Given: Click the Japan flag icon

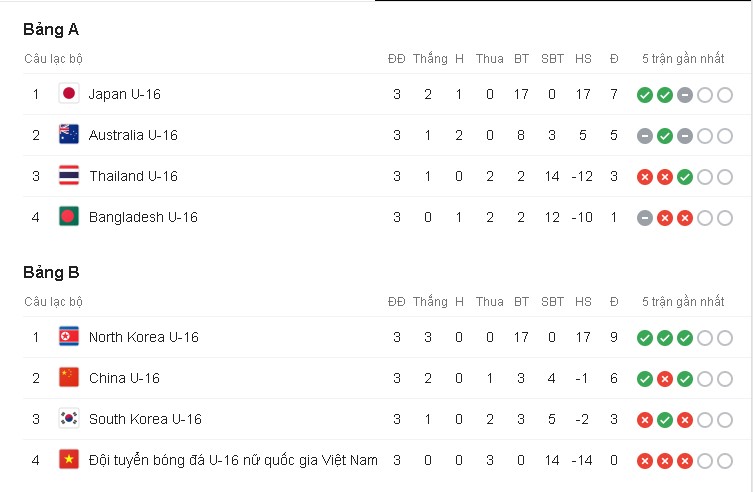Looking at the screenshot, I should pyautogui.click(x=69, y=94).
